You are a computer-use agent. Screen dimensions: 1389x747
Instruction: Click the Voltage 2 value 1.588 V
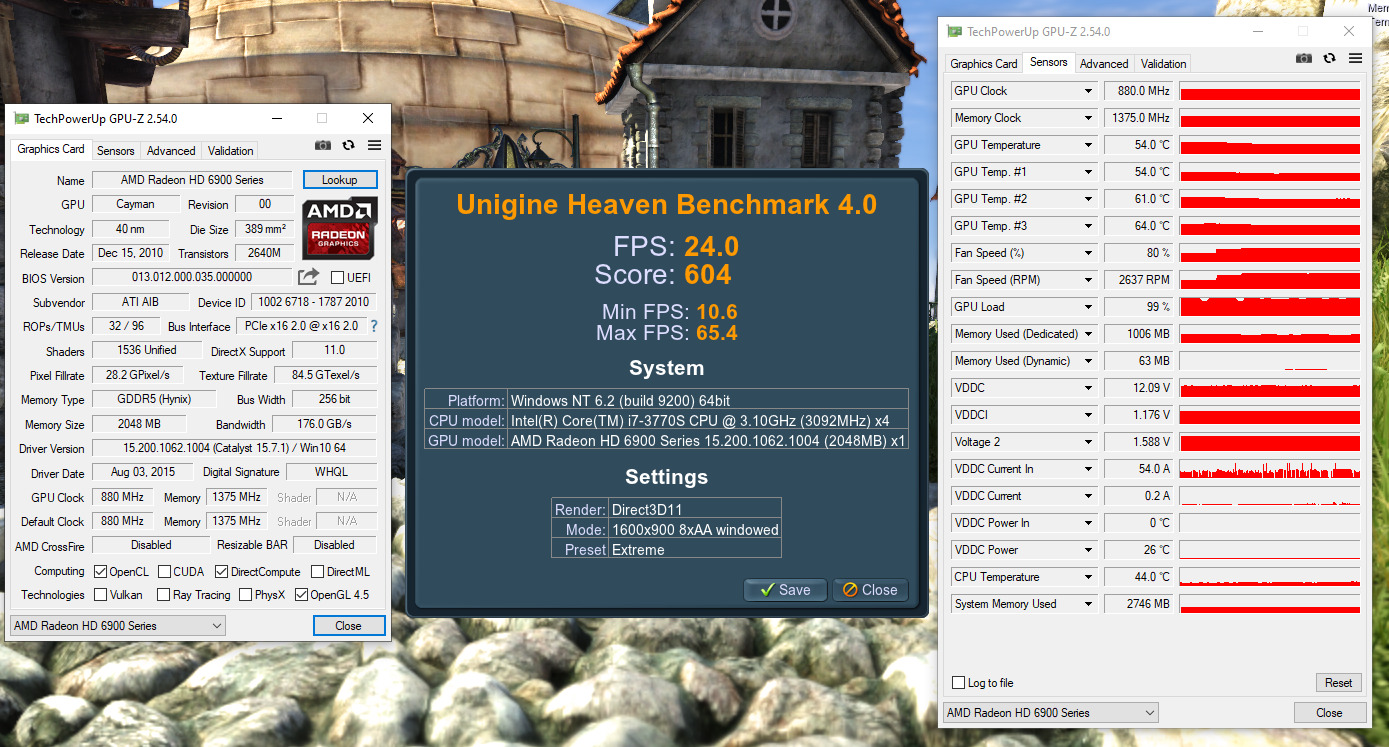coord(1139,442)
